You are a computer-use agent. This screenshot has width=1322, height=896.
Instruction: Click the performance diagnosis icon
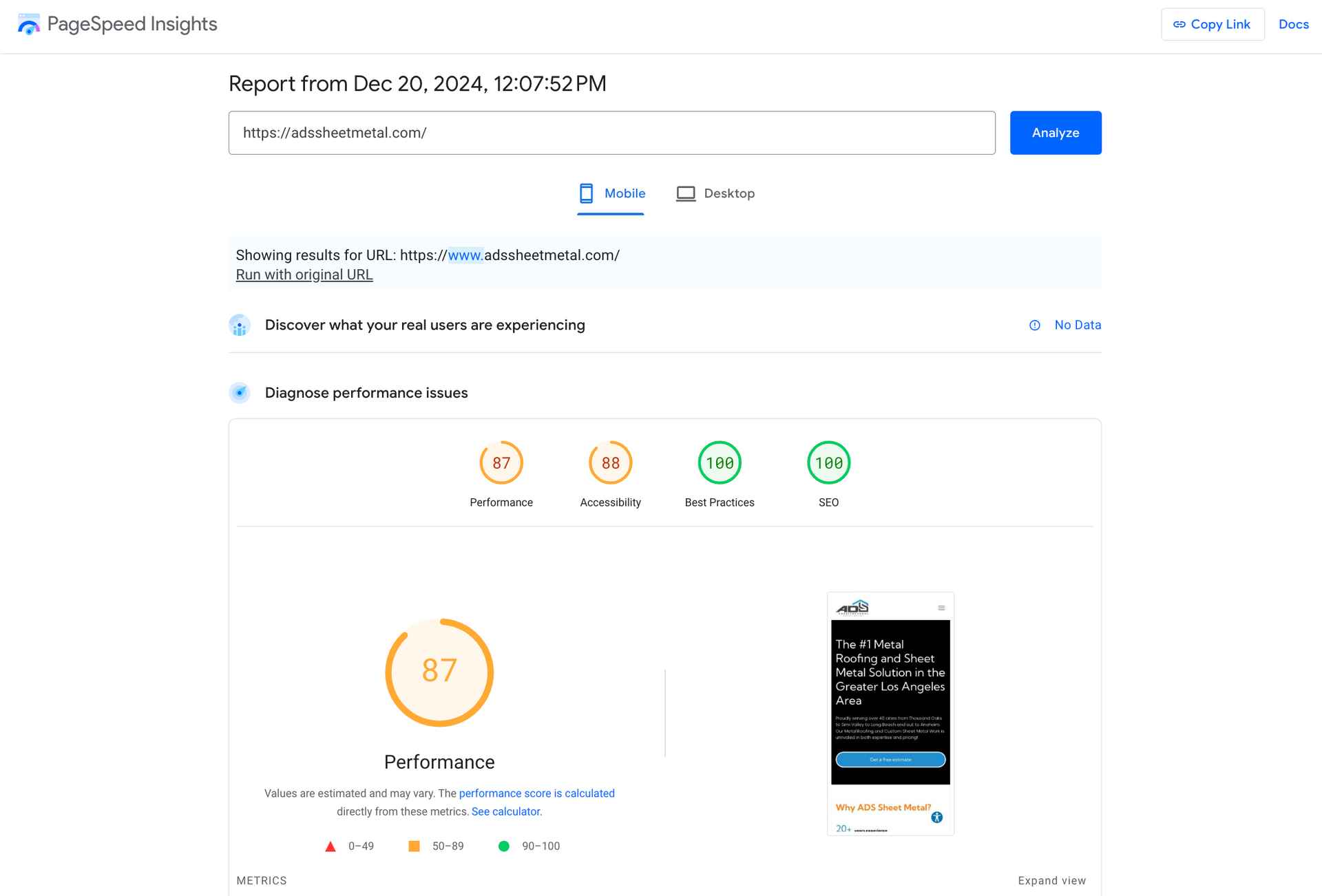pyautogui.click(x=239, y=392)
